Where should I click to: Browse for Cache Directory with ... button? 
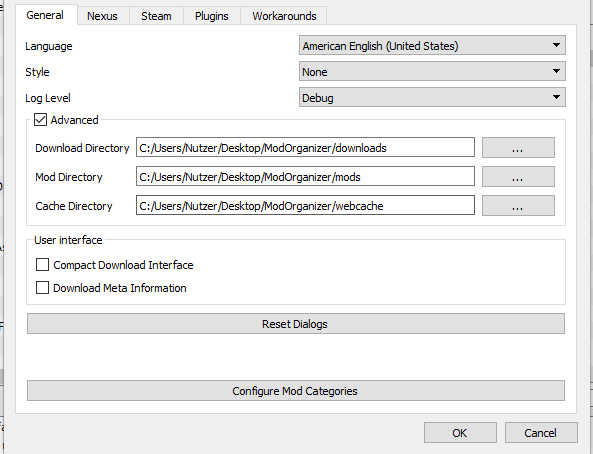pos(518,206)
